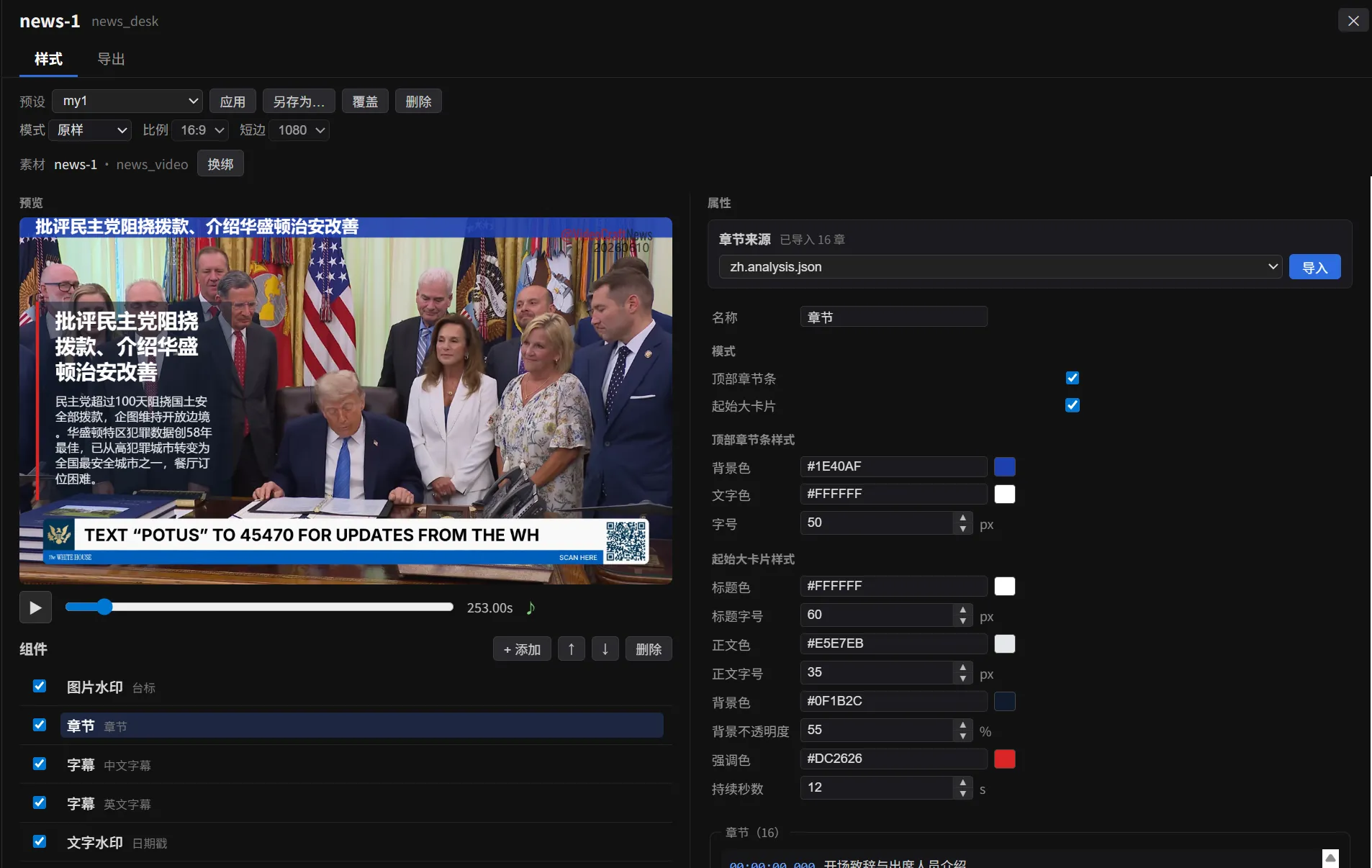Move selected component up with arrow
This screenshot has width=1372, height=868.
[571, 649]
